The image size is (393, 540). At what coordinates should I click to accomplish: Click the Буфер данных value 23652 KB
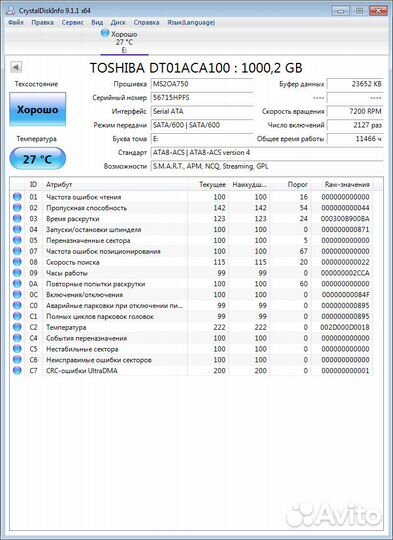coord(355,84)
